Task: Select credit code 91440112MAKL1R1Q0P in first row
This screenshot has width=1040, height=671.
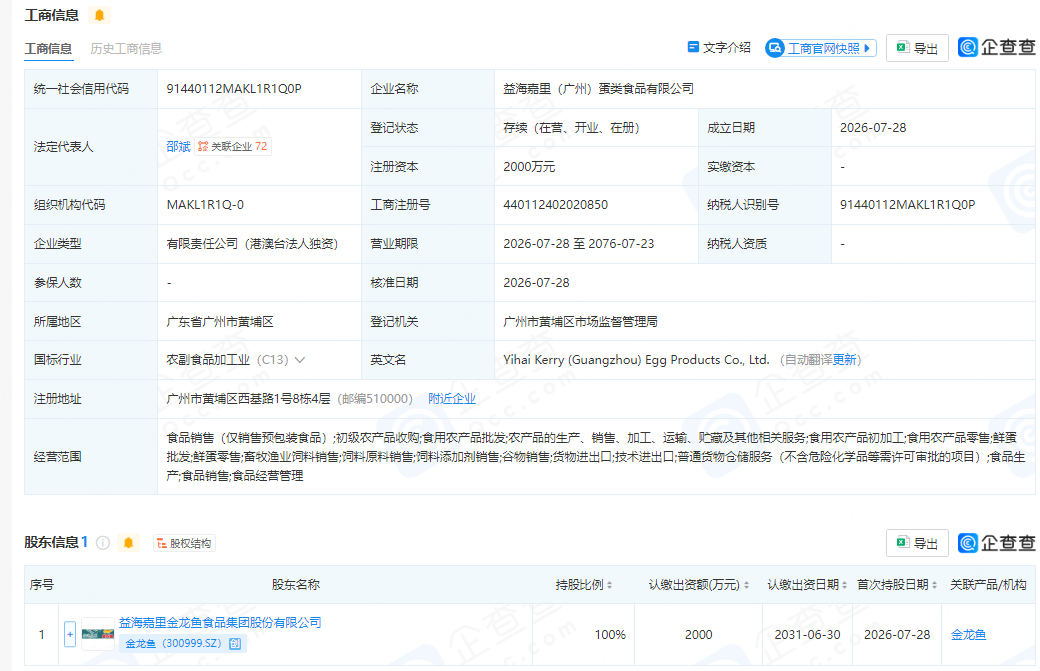Action: point(234,89)
